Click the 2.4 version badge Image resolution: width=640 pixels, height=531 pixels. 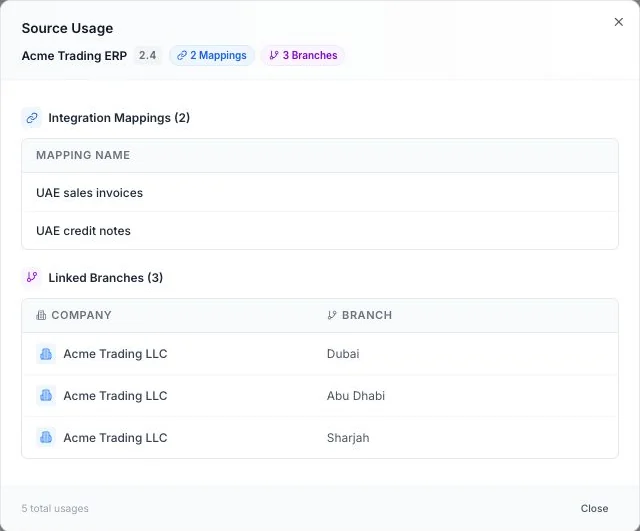click(147, 55)
